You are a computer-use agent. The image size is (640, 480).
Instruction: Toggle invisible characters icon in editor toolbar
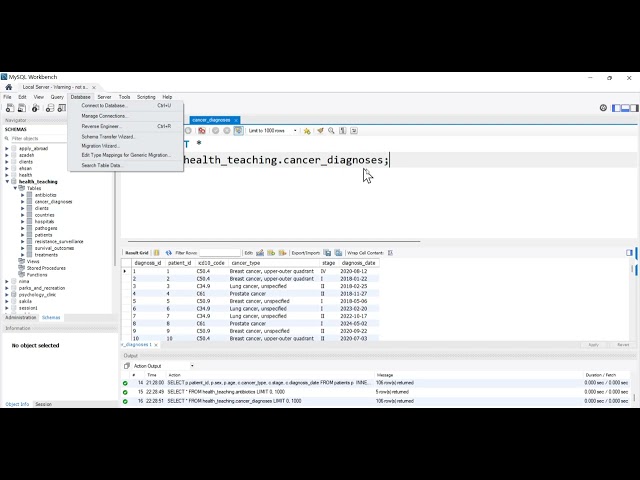[x=343, y=131]
